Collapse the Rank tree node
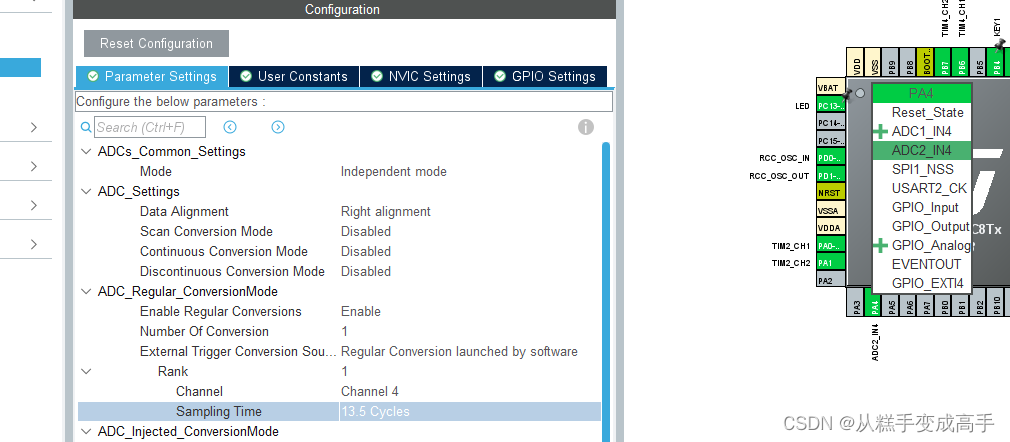The height and width of the screenshot is (442, 1010). [86, 372]
